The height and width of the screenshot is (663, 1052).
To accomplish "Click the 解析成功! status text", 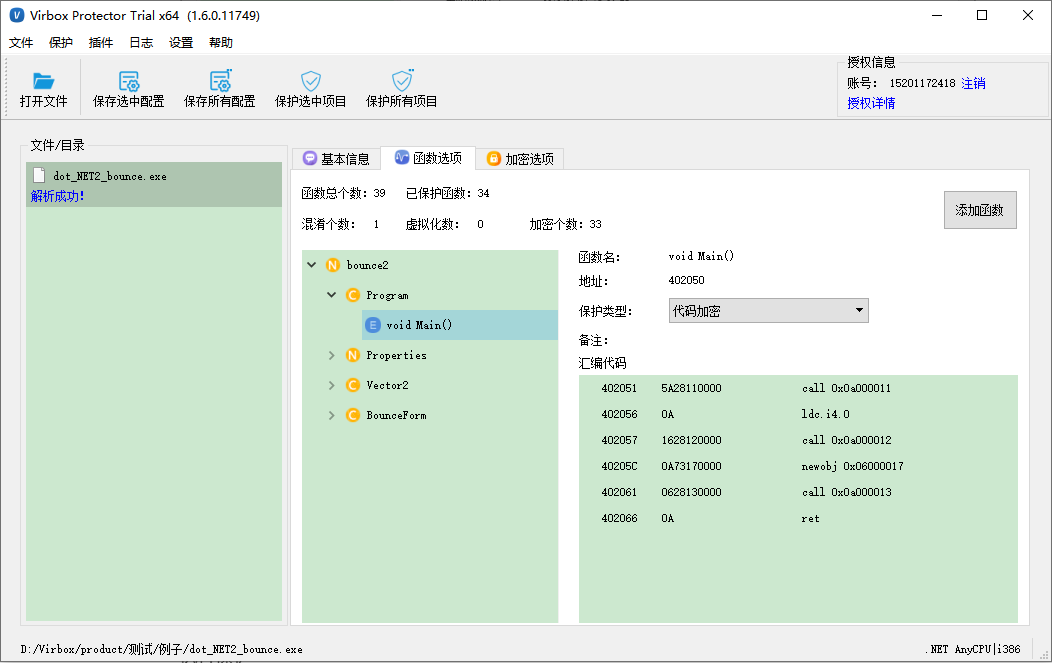I will [57, 196].
